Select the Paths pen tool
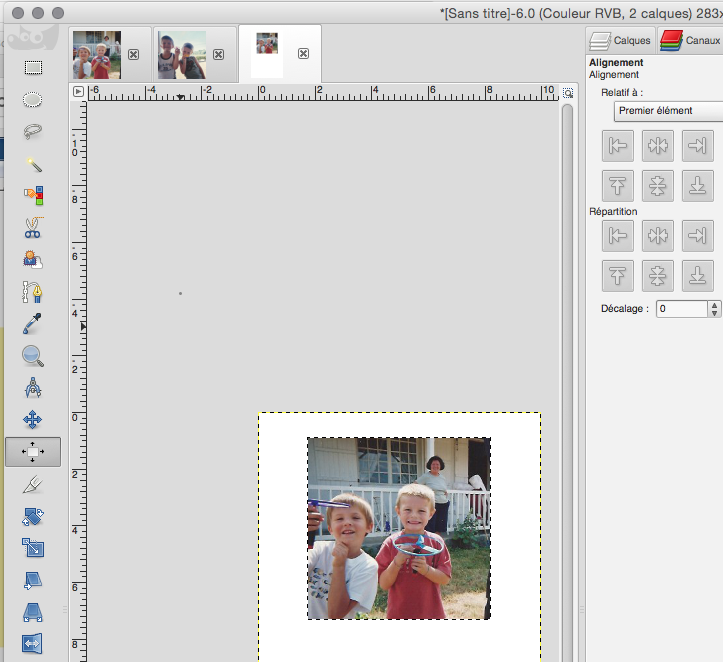723x662 pixels. click(33, 291)
